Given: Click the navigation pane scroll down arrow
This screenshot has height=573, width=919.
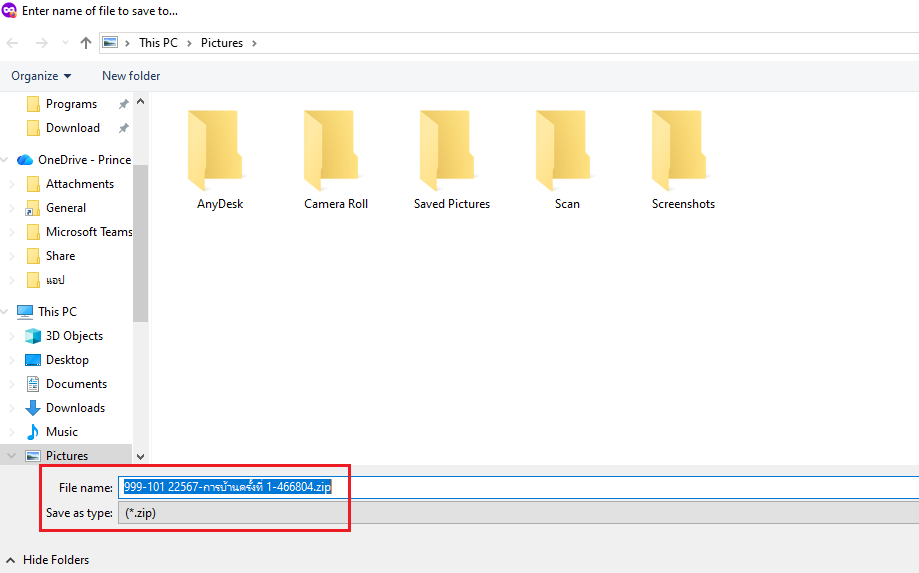Looking at the screenshot, I should [x=141, y=456].
